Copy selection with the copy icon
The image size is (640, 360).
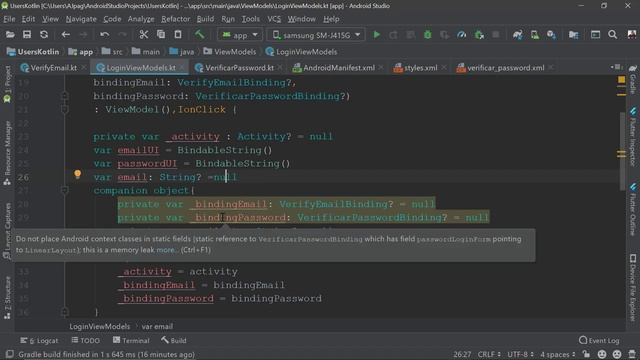161,35
